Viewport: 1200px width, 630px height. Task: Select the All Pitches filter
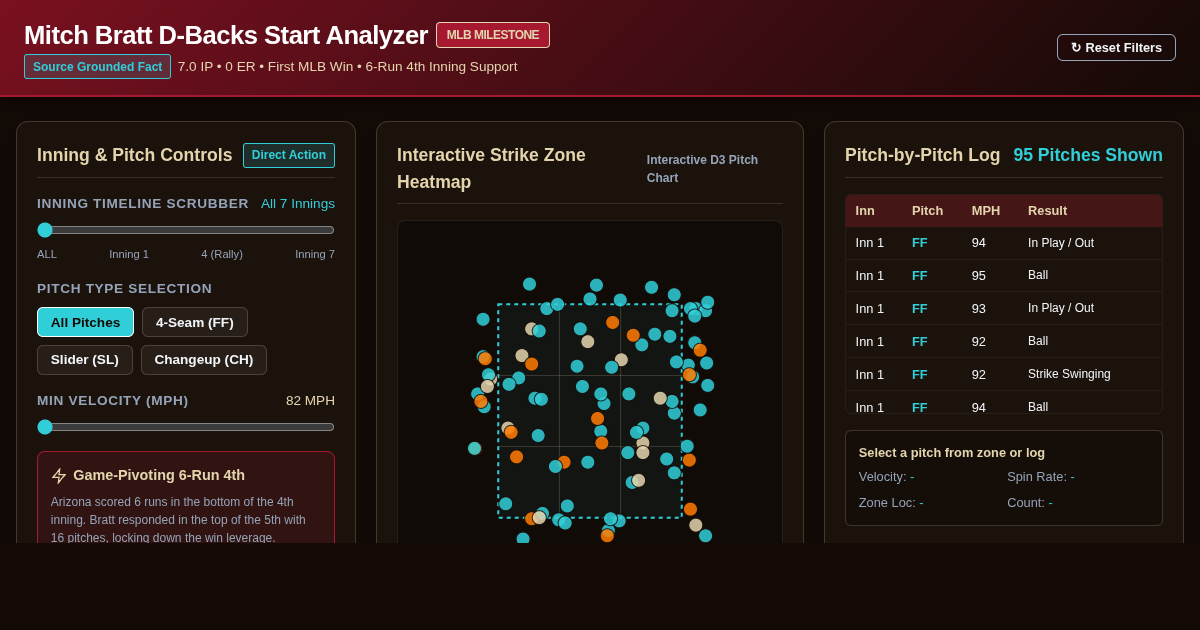tap(85, 322)
